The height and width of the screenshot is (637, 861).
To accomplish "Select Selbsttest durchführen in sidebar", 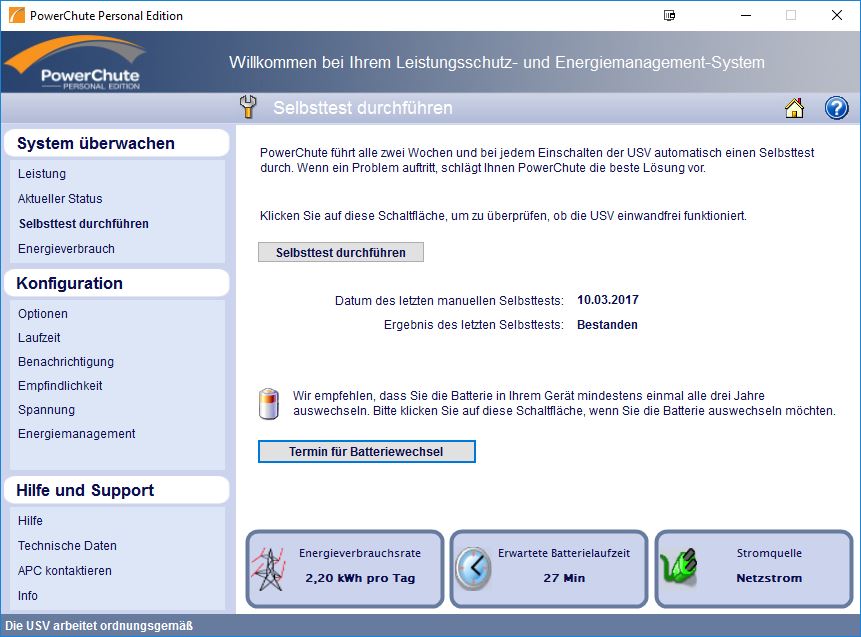I will 83,223.
